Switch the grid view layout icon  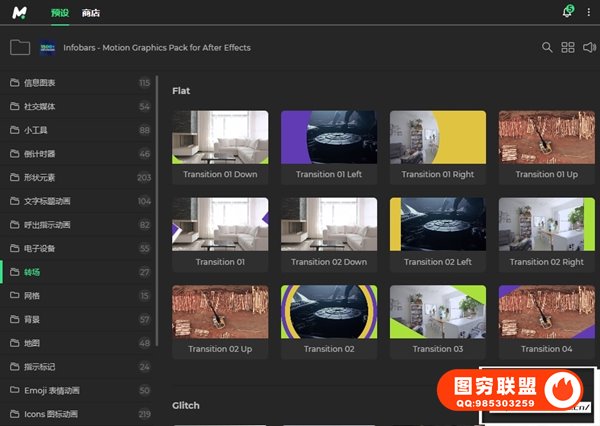click(x=568, y=47)
